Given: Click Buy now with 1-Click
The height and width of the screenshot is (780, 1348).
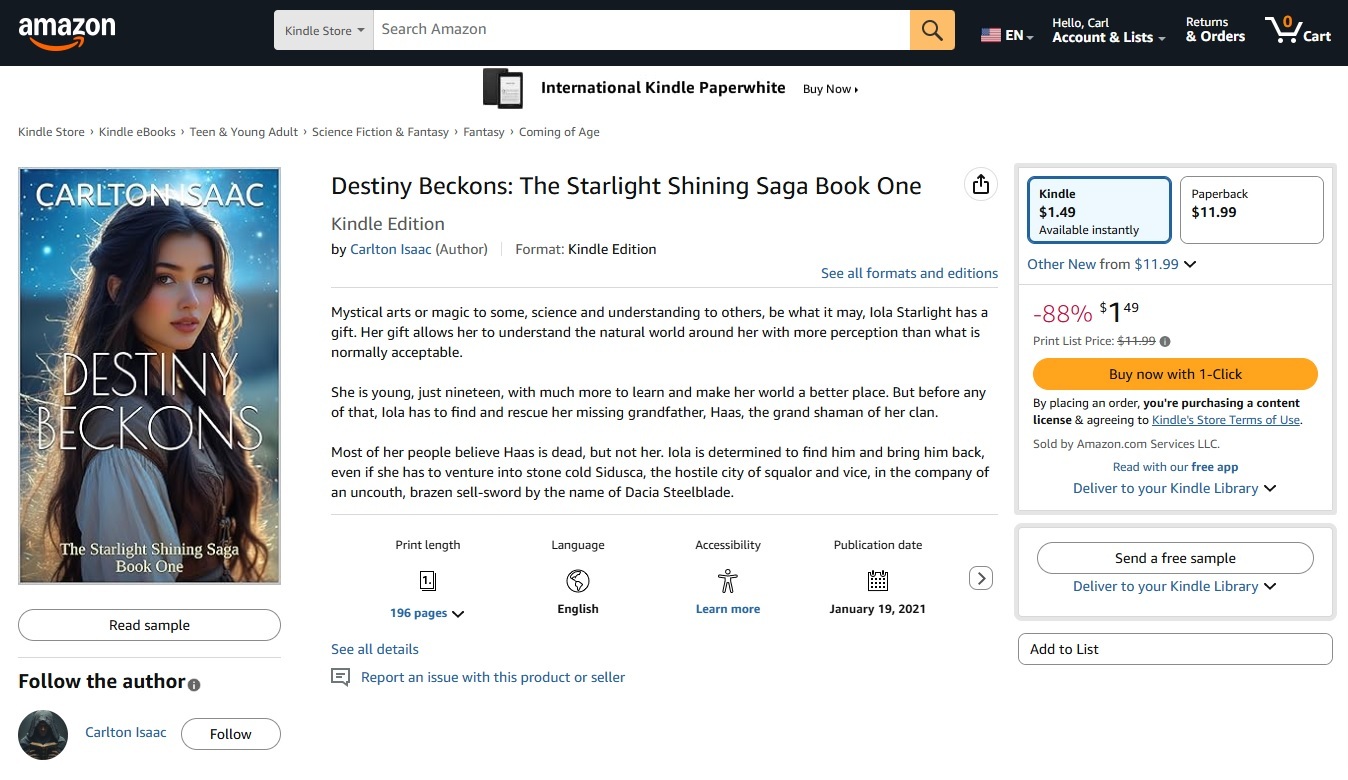Looking at the screenshot, I should 1175,374.
